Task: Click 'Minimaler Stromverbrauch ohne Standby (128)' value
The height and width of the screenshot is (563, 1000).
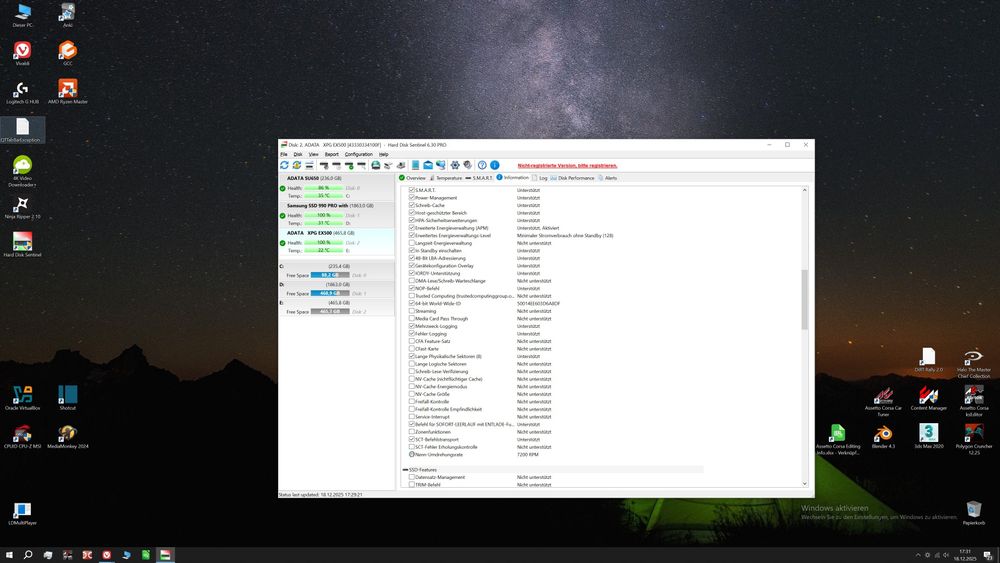Action: click(565, 235)
